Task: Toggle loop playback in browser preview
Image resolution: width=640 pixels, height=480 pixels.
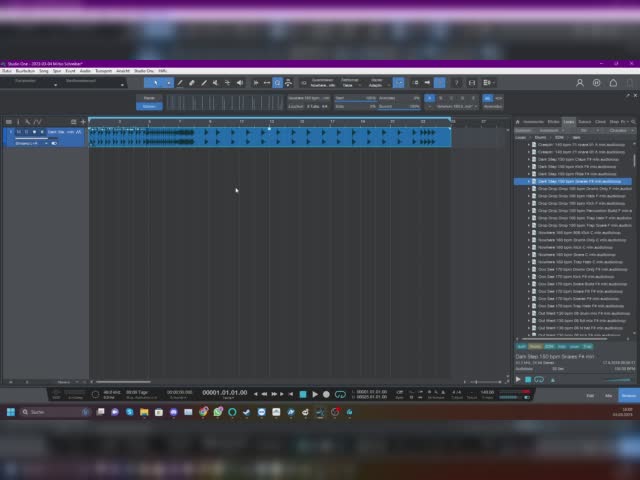Action: (539, 379)
